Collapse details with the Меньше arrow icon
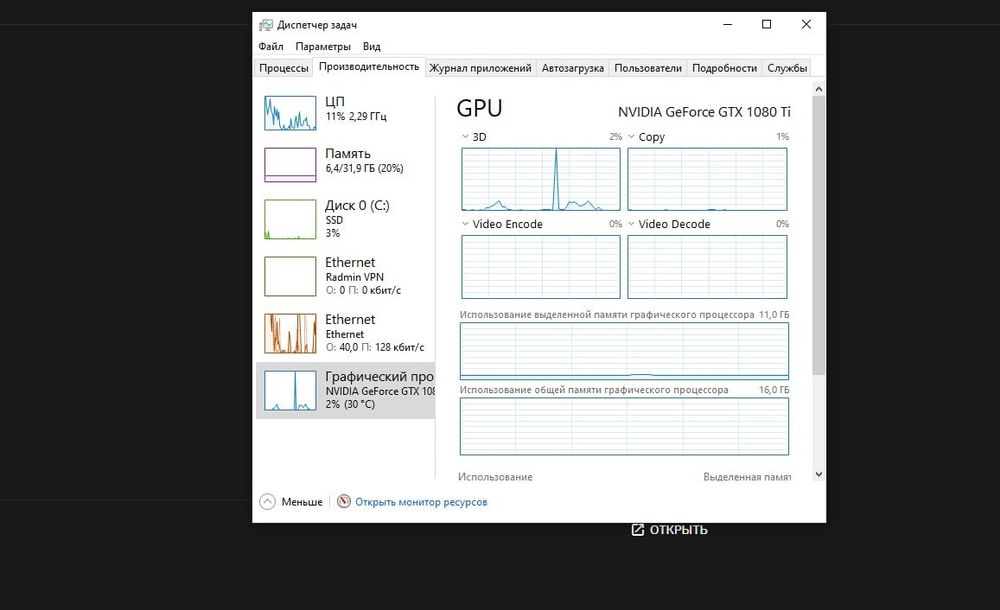The image size is (1000, 610). pos(267,502)
